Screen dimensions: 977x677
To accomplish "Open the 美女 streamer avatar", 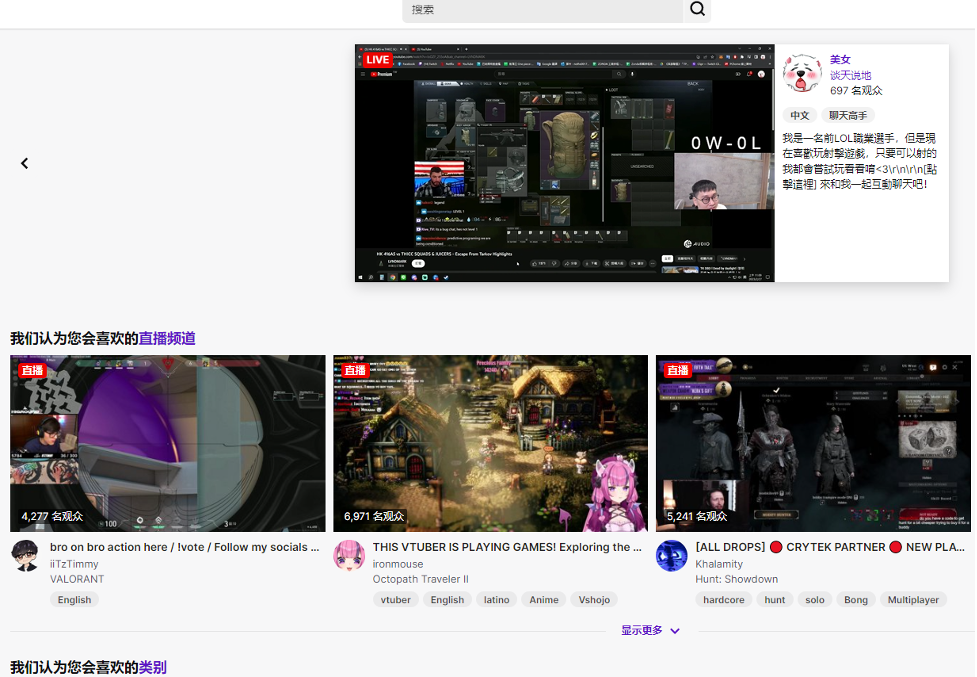I will tap(802, 73).
